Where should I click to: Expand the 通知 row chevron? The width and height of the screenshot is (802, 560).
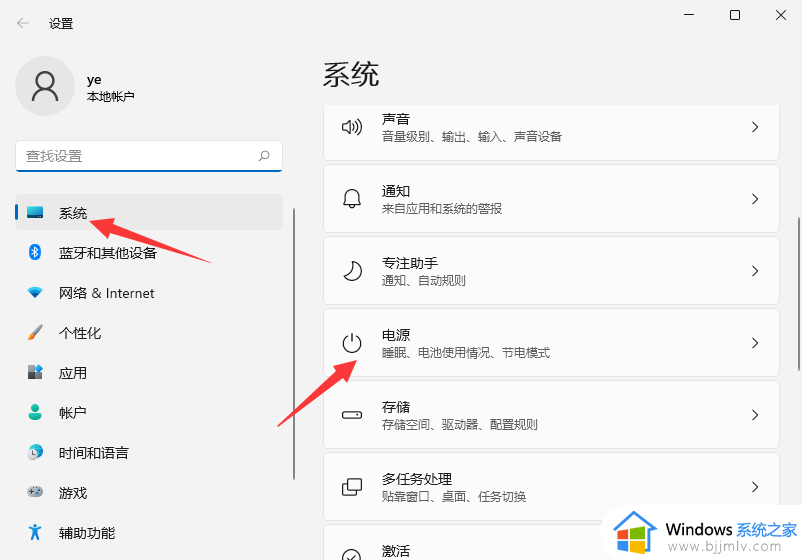(x=755, y=199)
